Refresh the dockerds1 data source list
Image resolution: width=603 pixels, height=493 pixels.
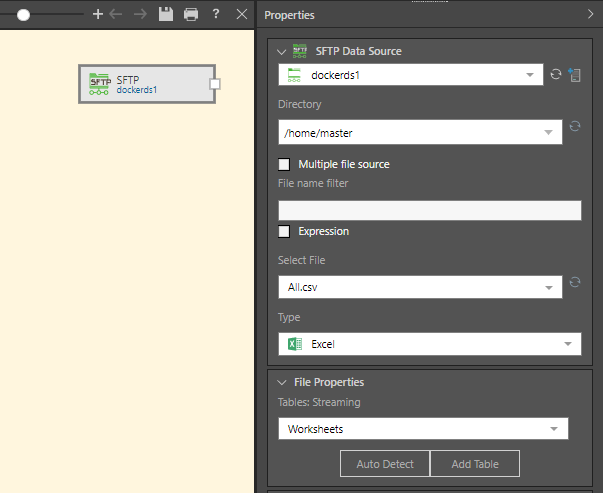tap(556, 75)
